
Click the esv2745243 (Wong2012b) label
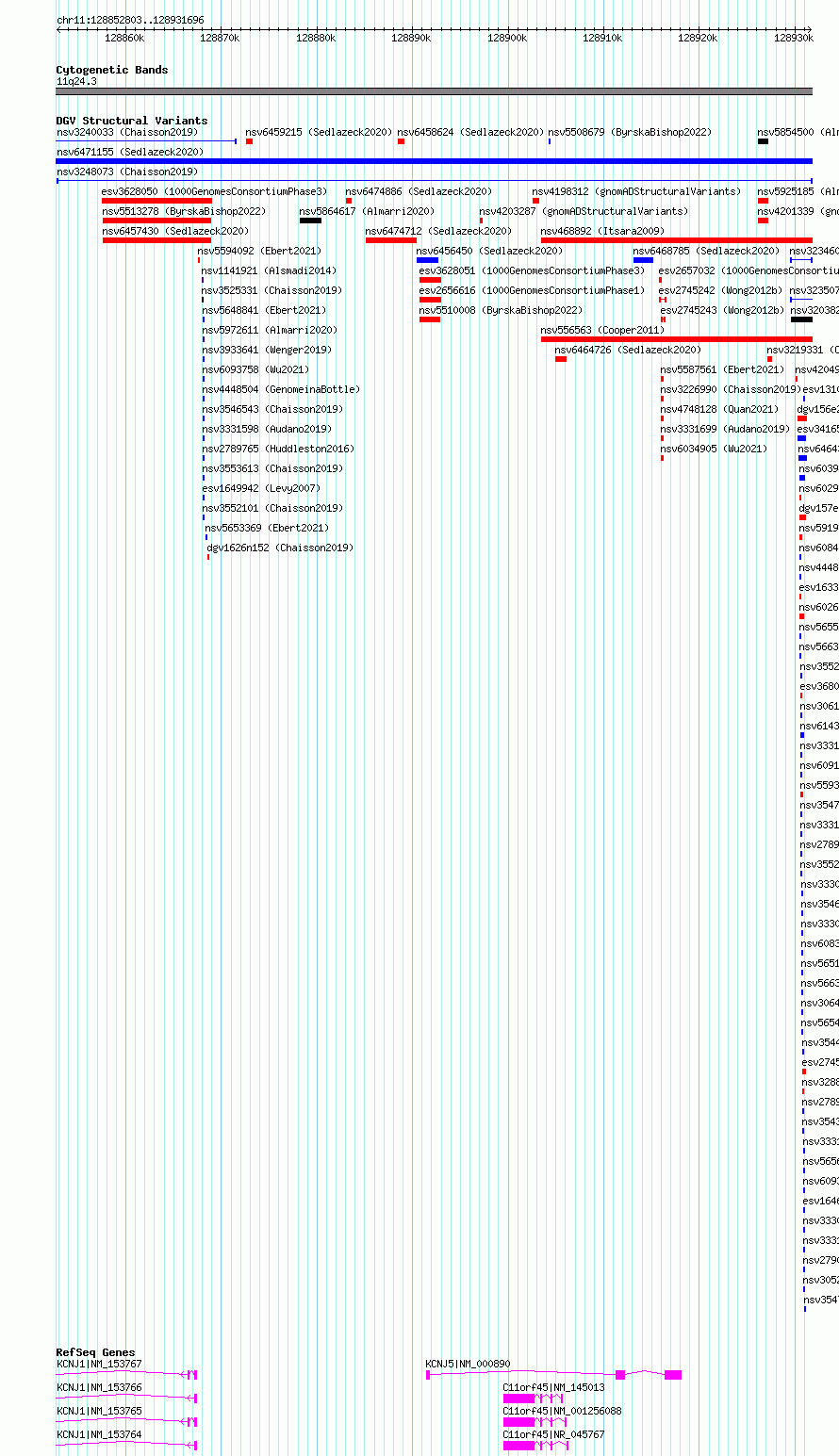(722, 310)
